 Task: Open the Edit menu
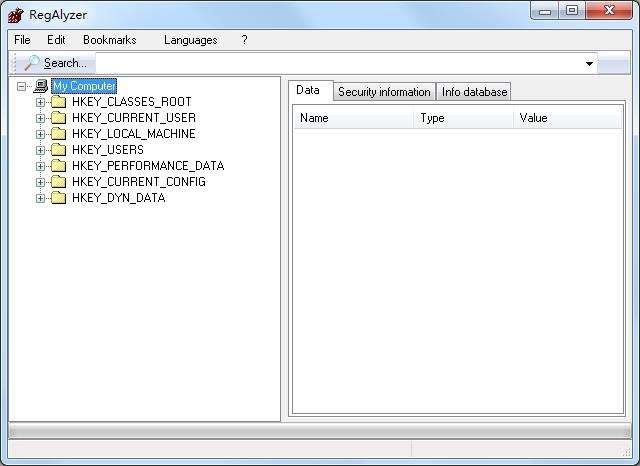tap(56, 40)
